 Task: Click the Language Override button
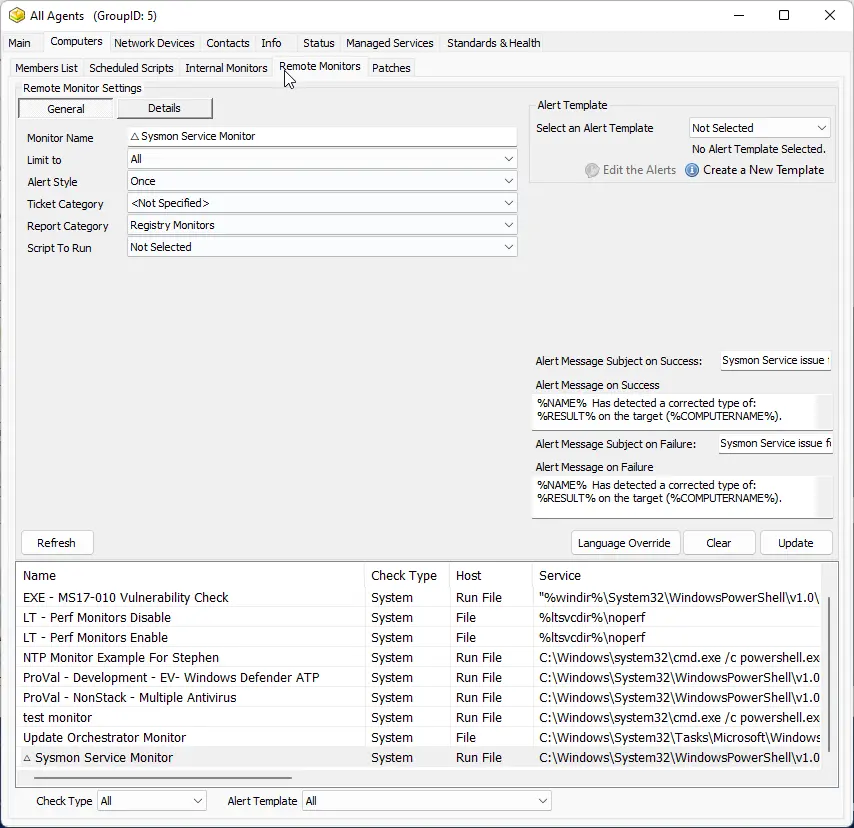pos(624,543)
